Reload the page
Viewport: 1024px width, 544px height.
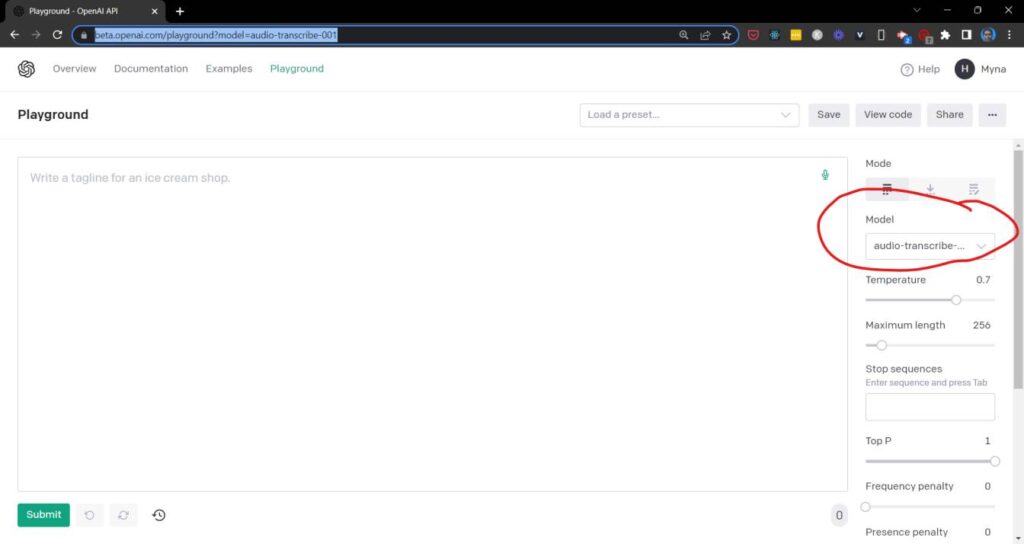click(57, 35)
